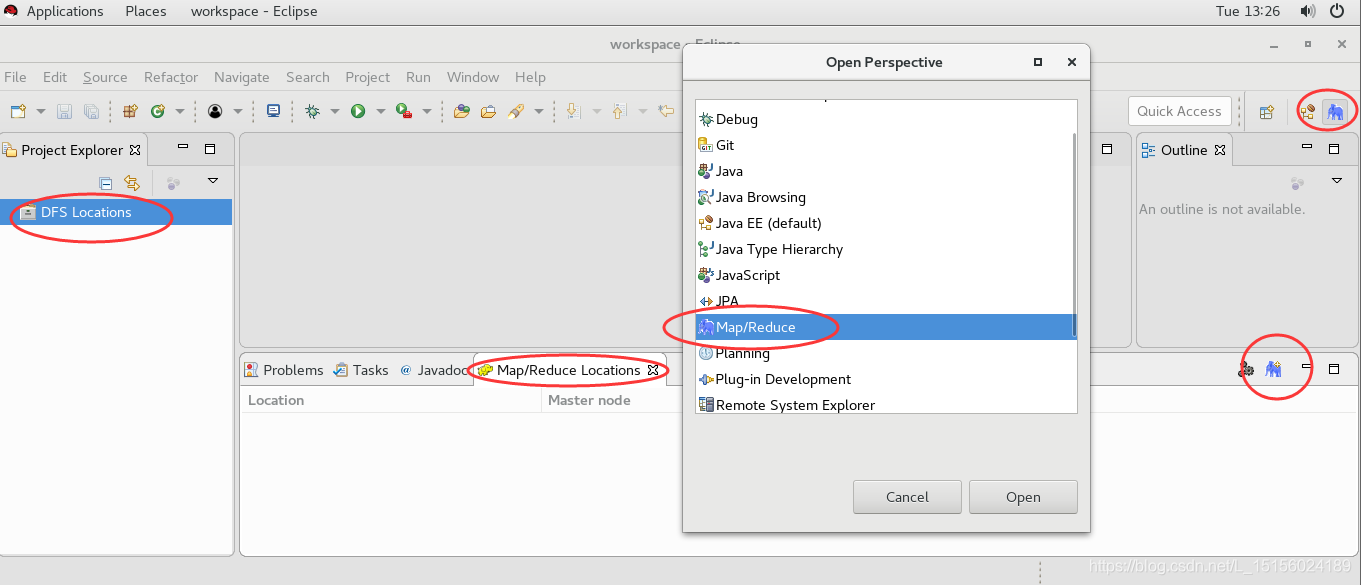Click the Open Task folder icon

488,112
